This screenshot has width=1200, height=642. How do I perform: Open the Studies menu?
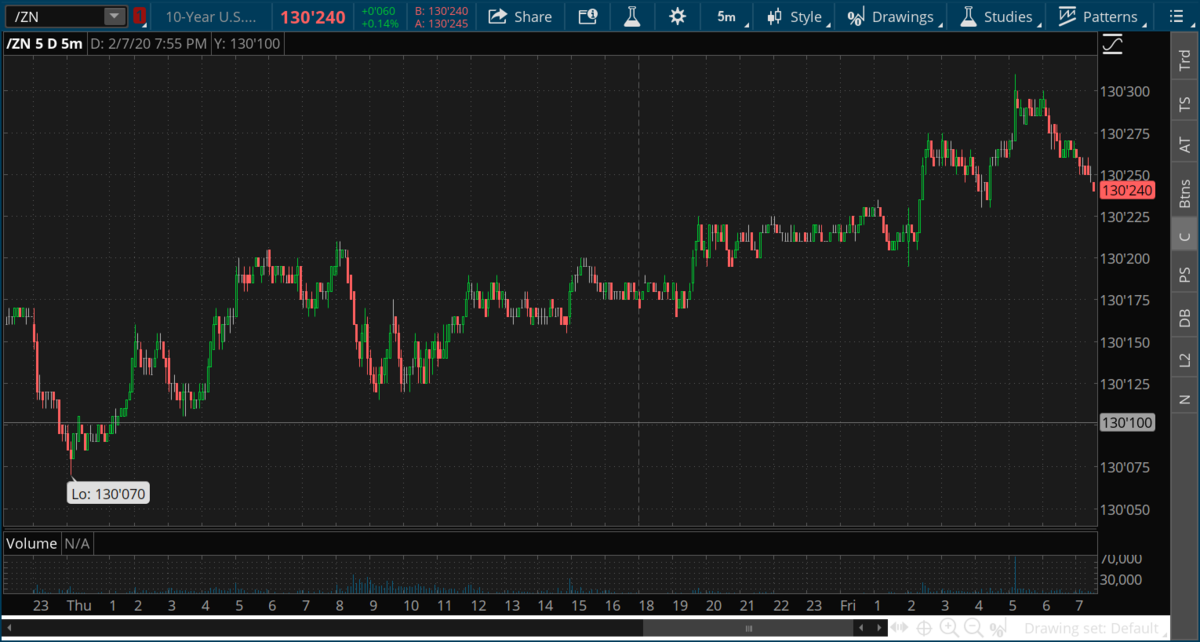[998, 16]
